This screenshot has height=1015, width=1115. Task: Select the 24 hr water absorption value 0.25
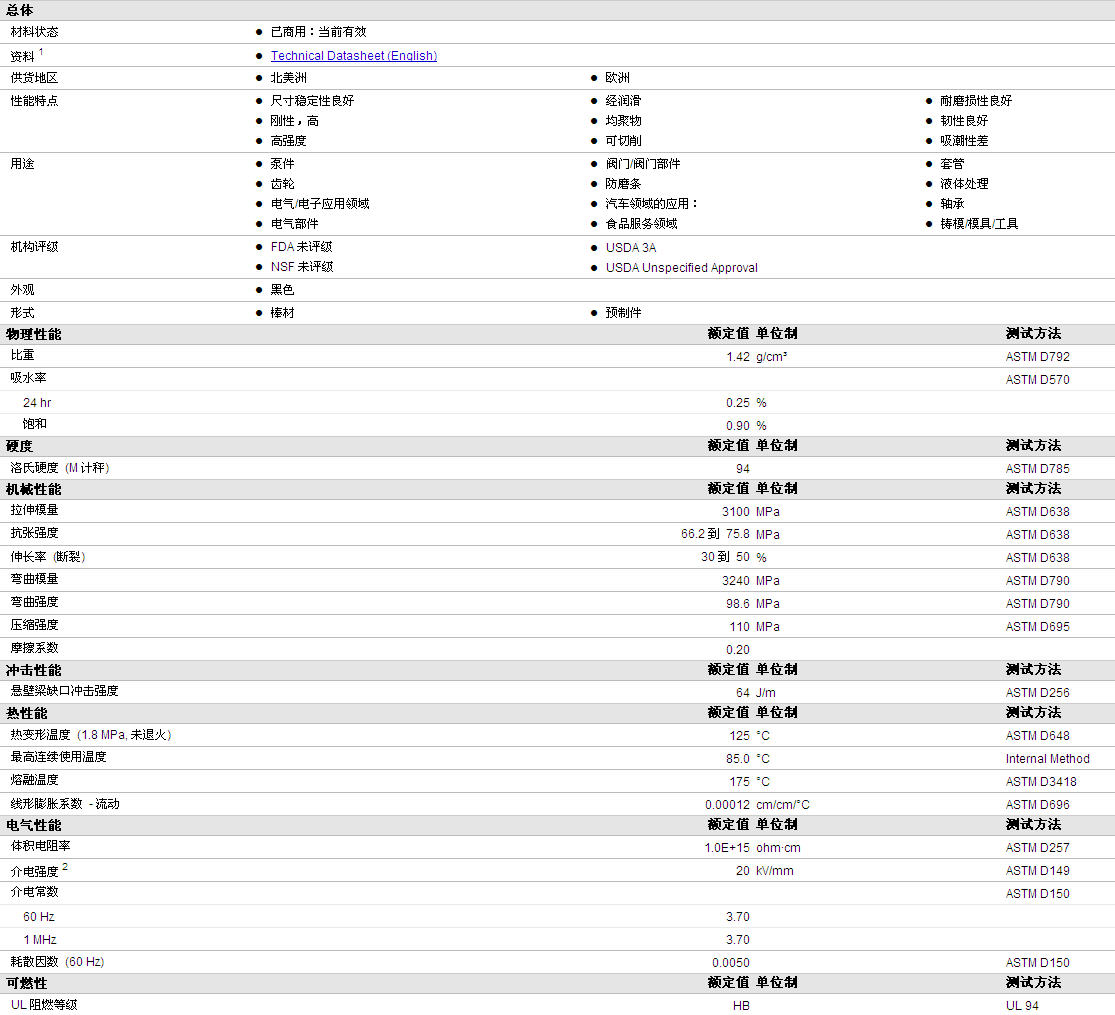coord(737,403)
